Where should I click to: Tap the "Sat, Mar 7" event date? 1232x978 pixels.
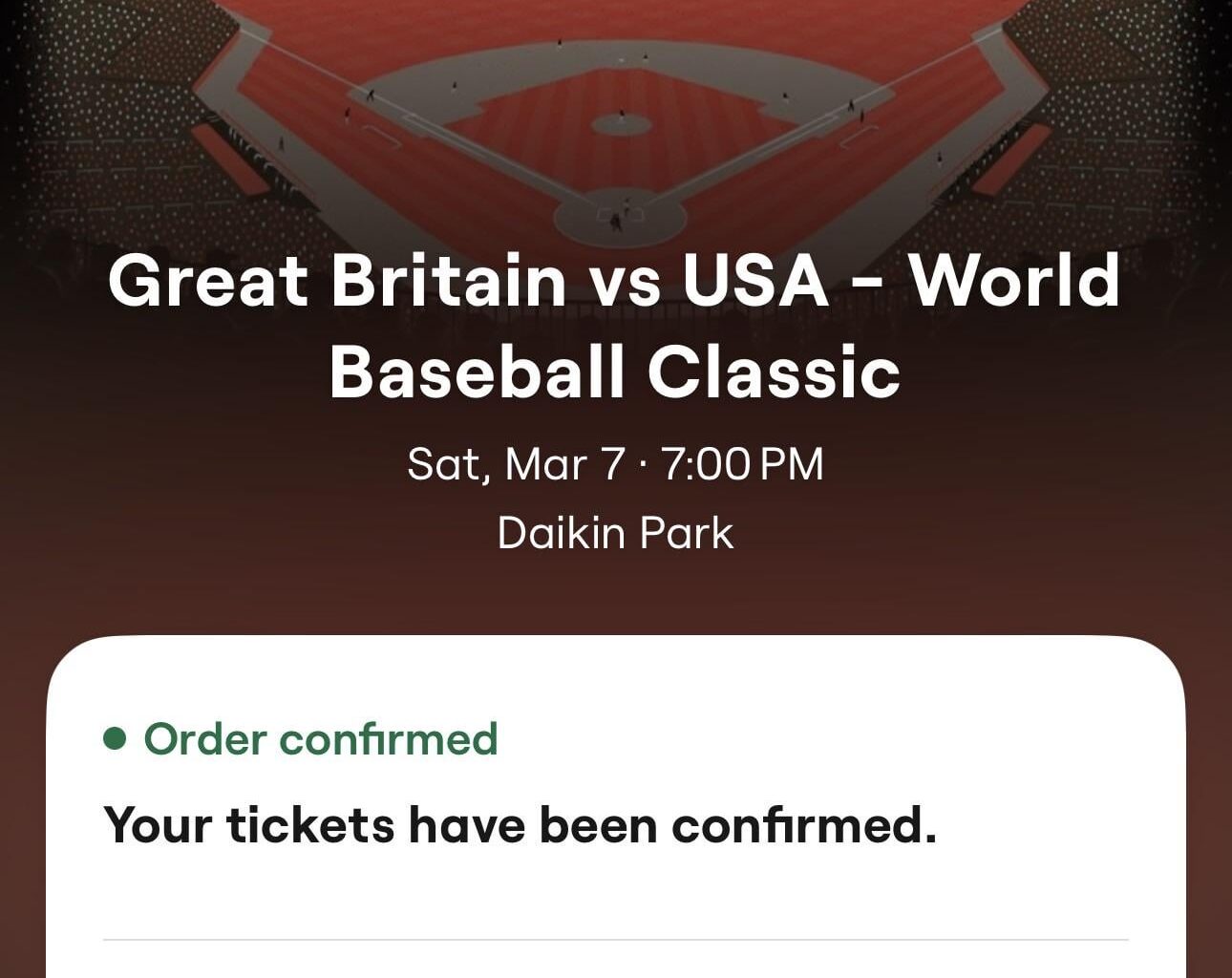click(x=516, y=465)
